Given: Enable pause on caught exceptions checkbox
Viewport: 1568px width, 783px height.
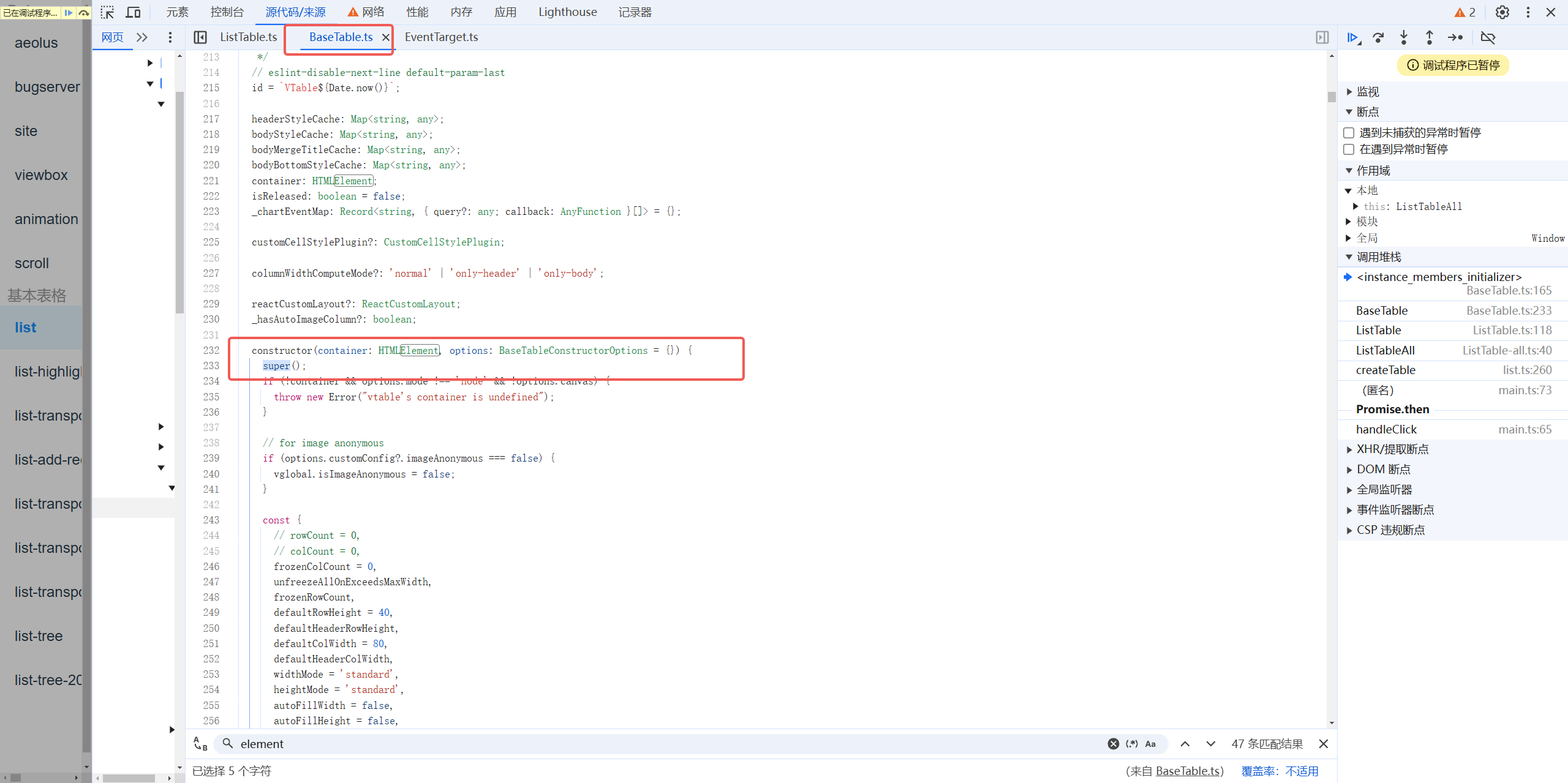Looking at the screenshot, I should tap(1349, 149).
